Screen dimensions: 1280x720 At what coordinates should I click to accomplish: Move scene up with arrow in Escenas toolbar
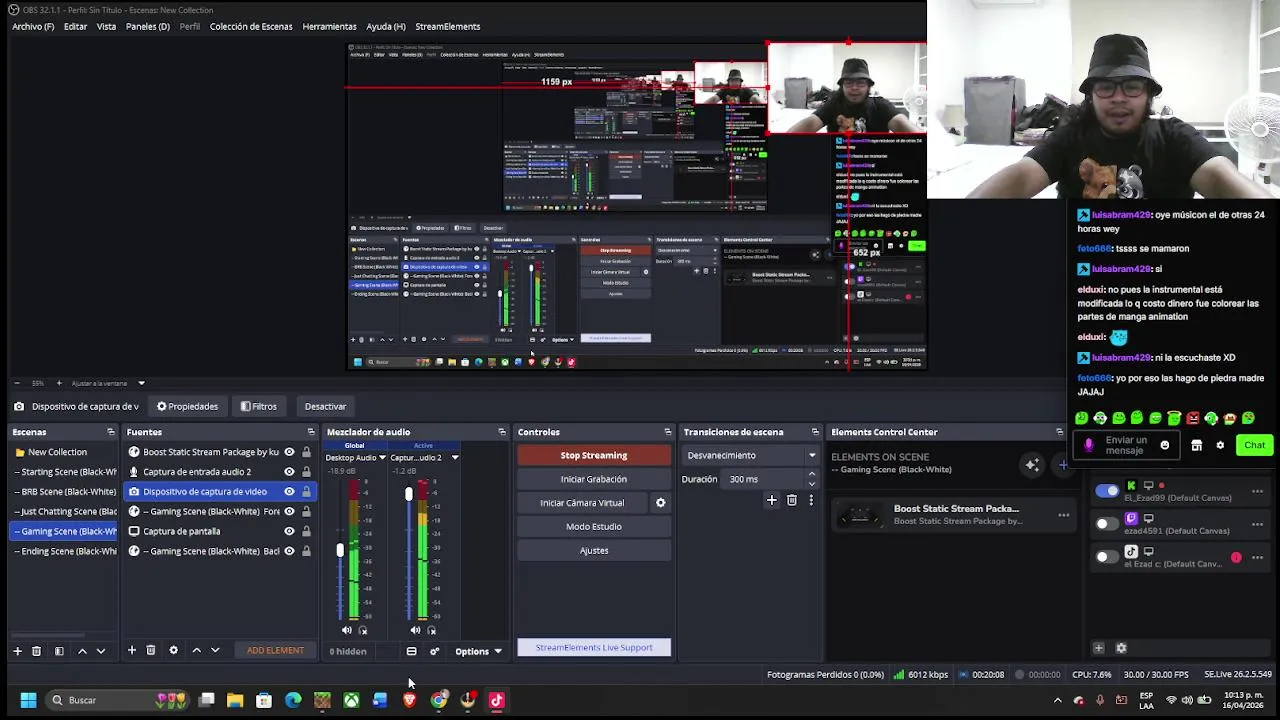(82, 651)
